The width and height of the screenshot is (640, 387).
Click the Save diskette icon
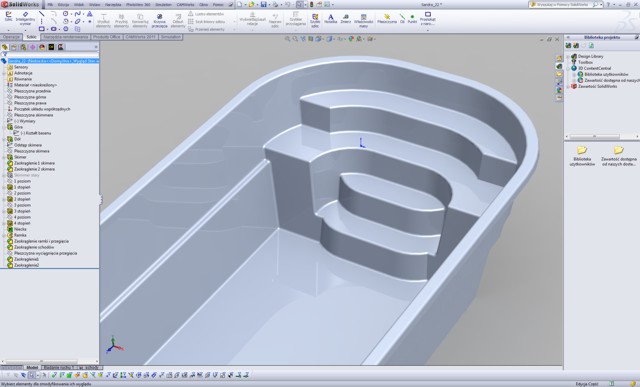tap(264, 4)
